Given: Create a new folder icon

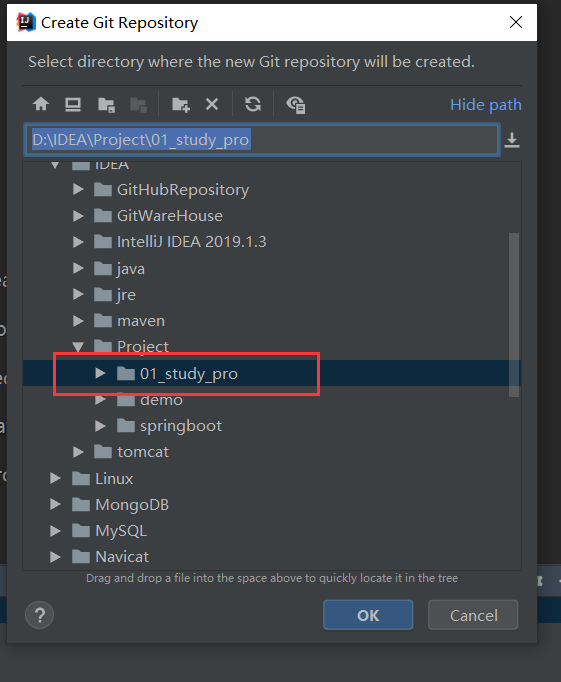Looking at the screenshot, I should pyautogui.click(x=180, y=105).
